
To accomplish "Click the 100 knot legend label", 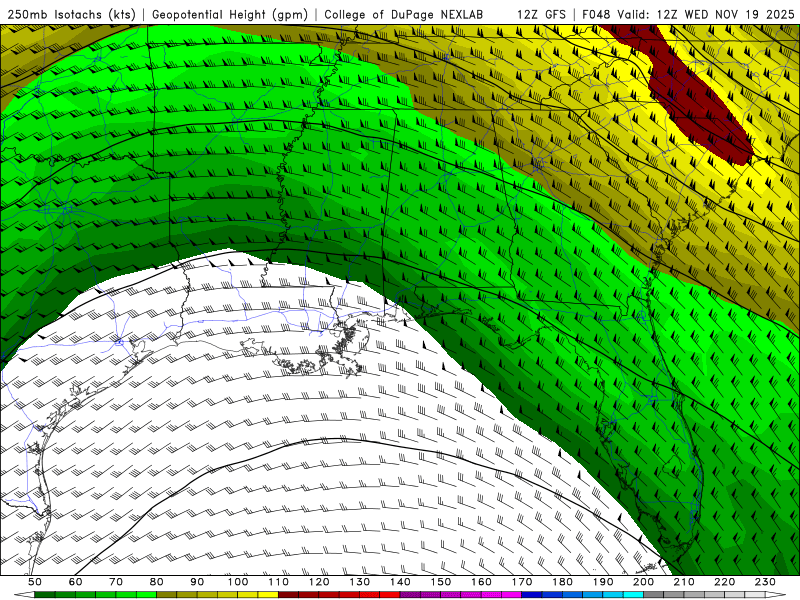I will [238, 582].
